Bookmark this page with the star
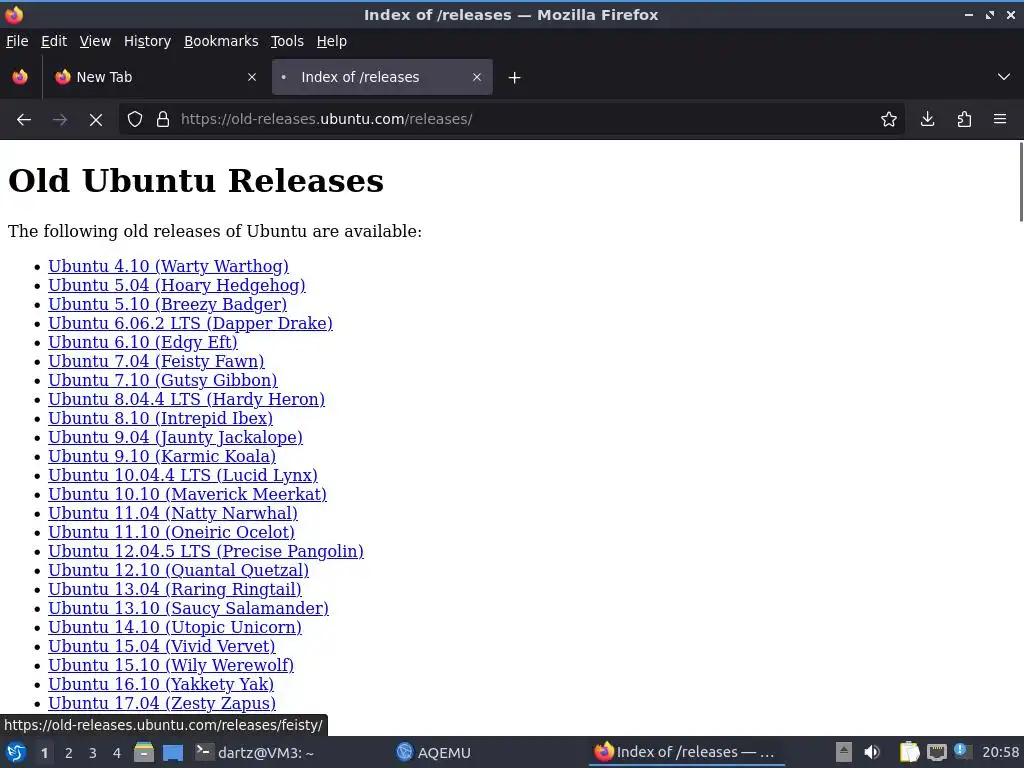The width and height of the screenshot is (1024, 768). [888, 120]
